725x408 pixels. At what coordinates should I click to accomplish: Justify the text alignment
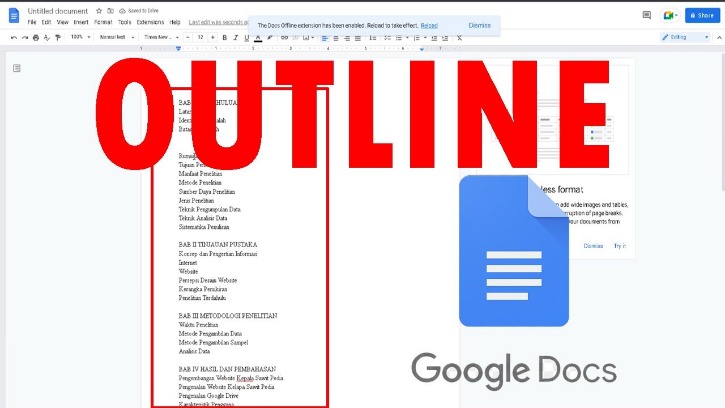pyautogui.click(x=358, y=37)
